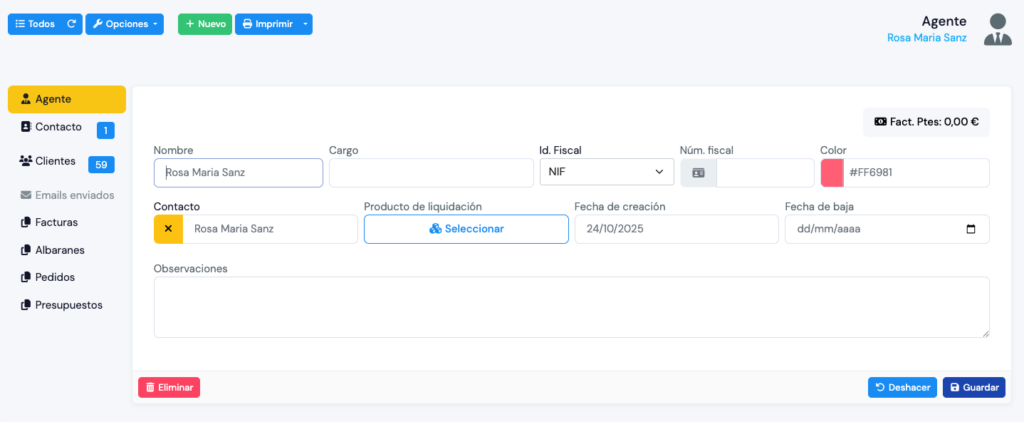Clear the contact with the yellow X icon
This screenshot has width=1024, height=422.
pyautogui.click(x=168, y=229)
